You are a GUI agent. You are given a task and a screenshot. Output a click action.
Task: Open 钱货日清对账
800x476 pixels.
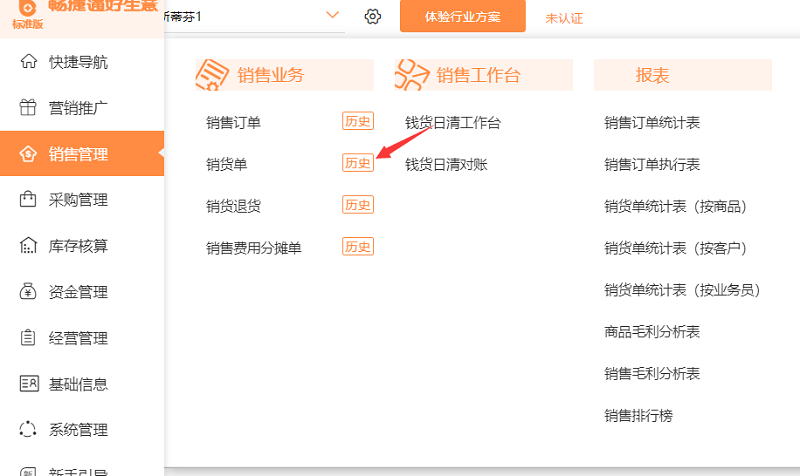(x=446, y=164)
